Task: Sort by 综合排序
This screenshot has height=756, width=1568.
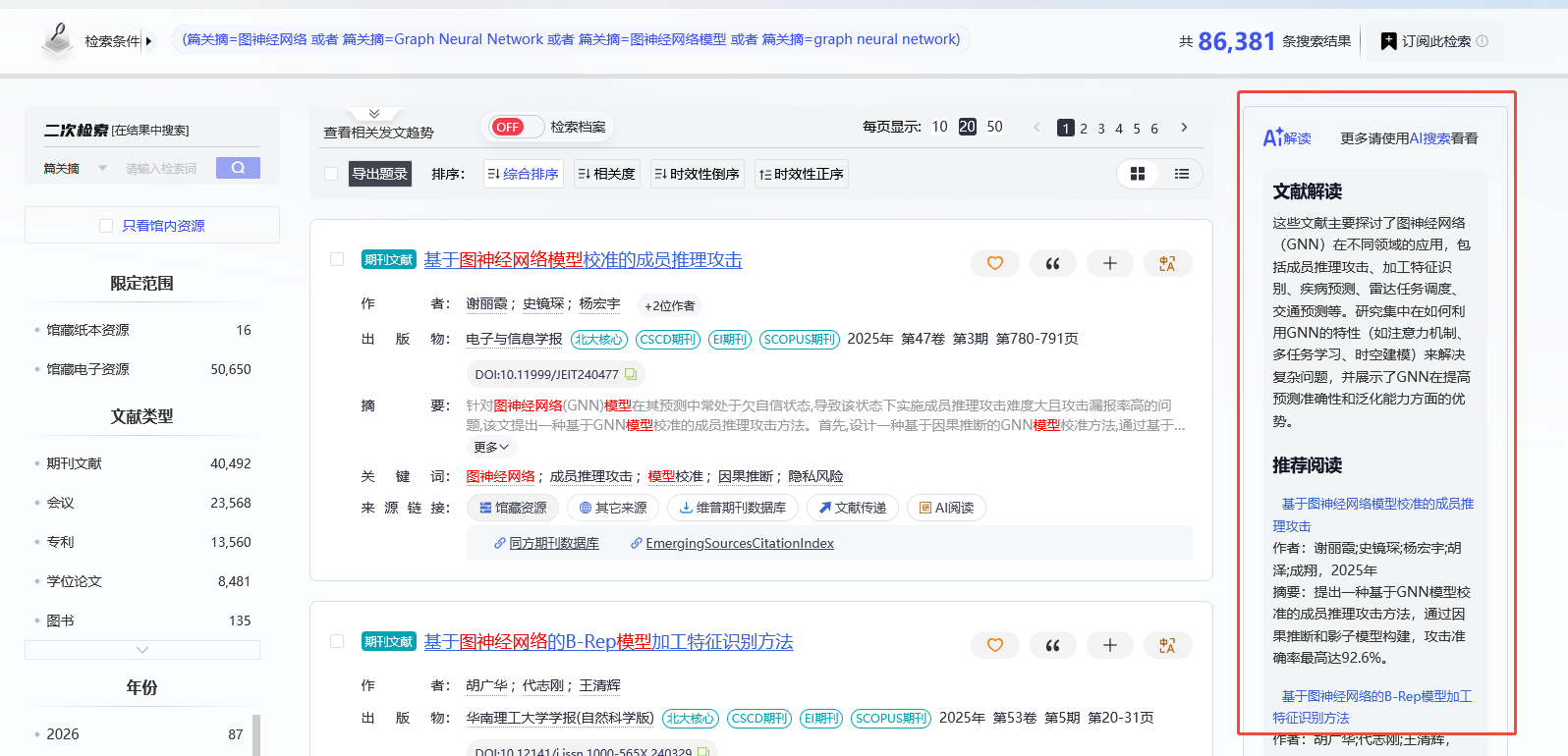Action: [x=524, y=174]
